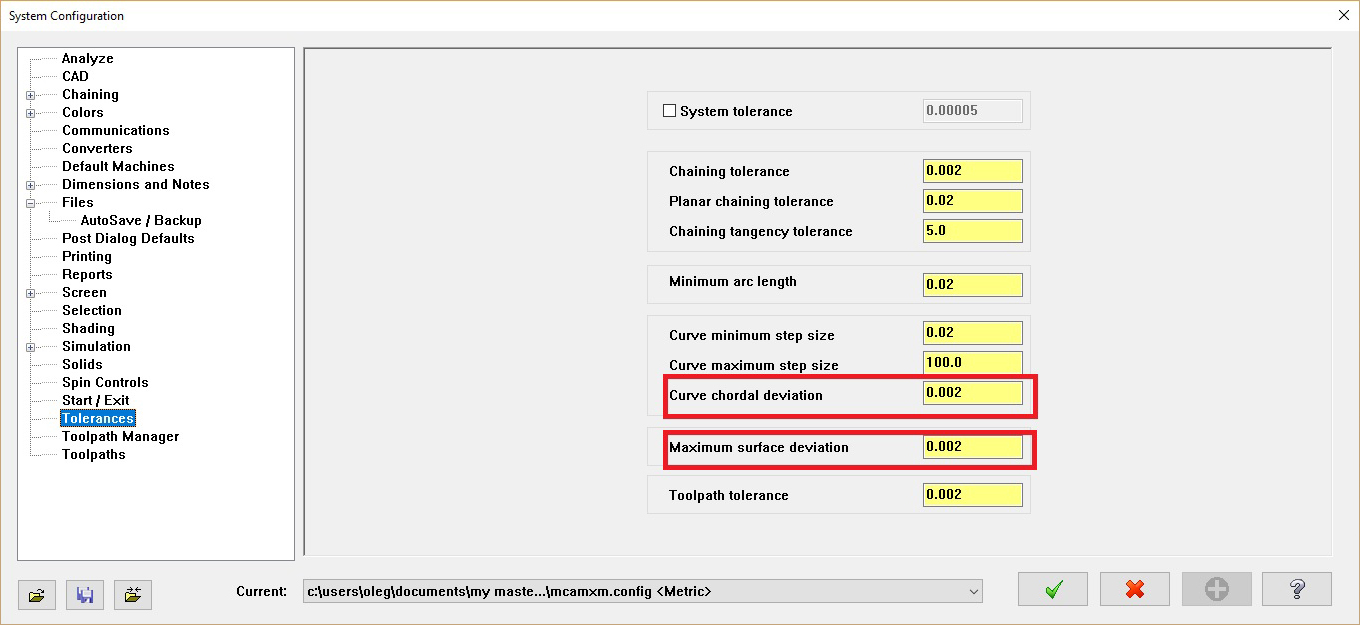Open the Printing settings page

(x=87, y=257)
